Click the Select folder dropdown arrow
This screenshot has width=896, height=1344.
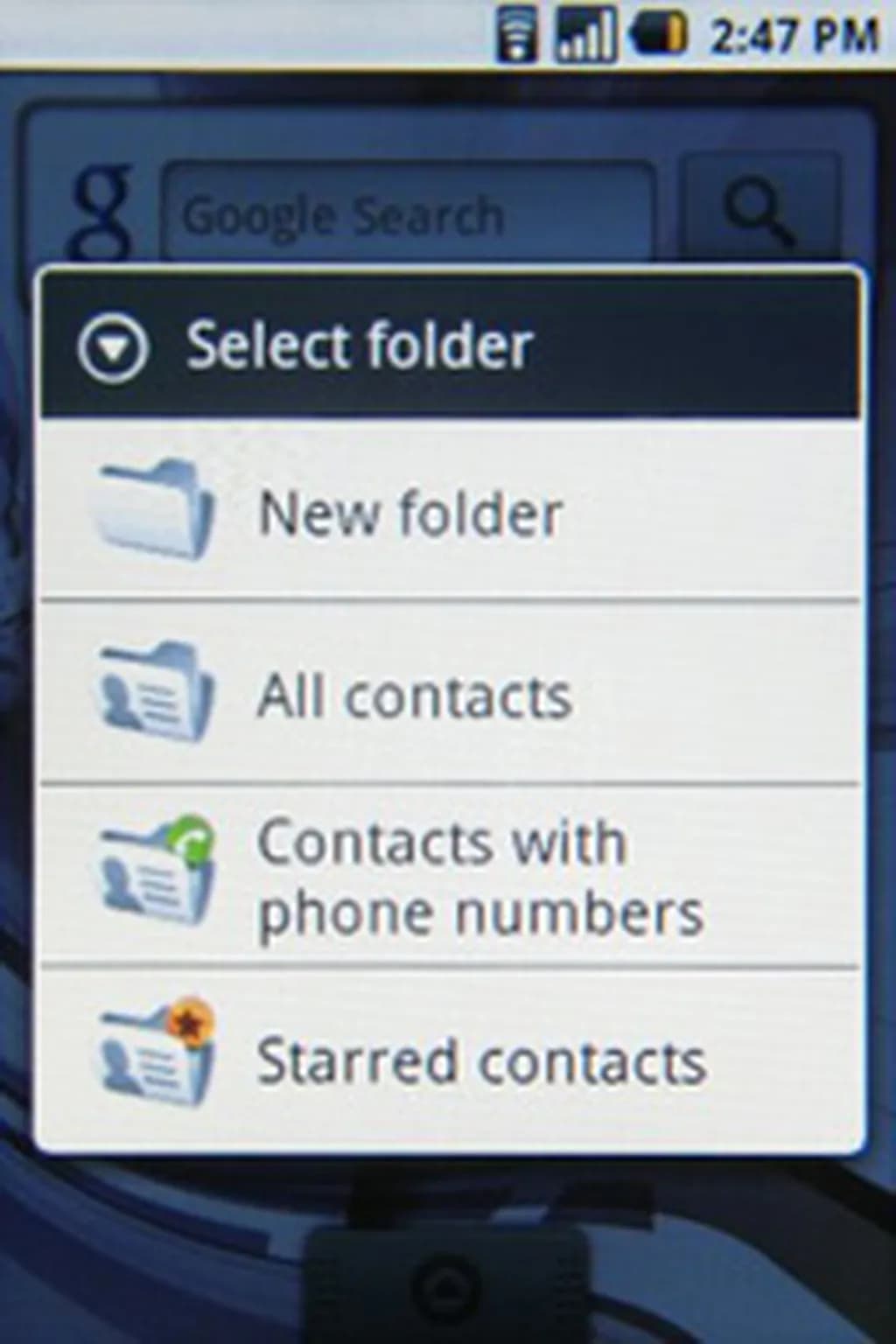[113, 346]
